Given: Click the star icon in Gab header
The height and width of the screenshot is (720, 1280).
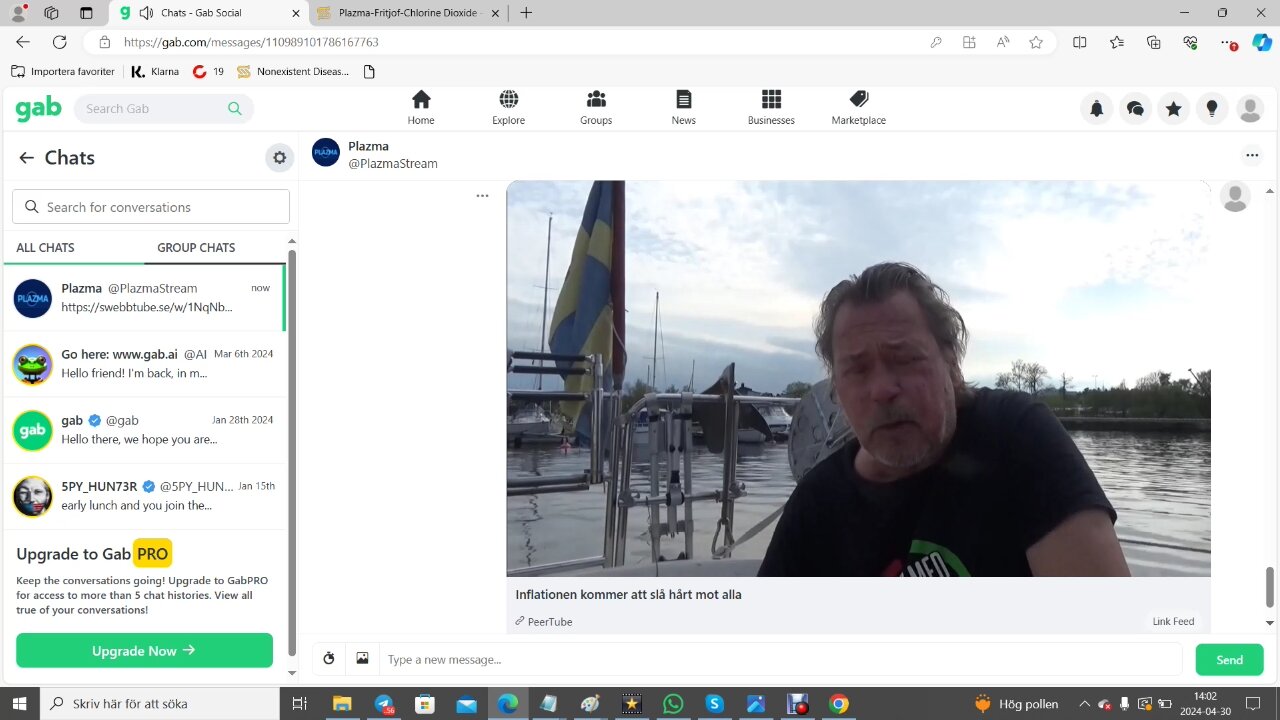Looking at the screenshot, I should click(x=1173, y=109).
